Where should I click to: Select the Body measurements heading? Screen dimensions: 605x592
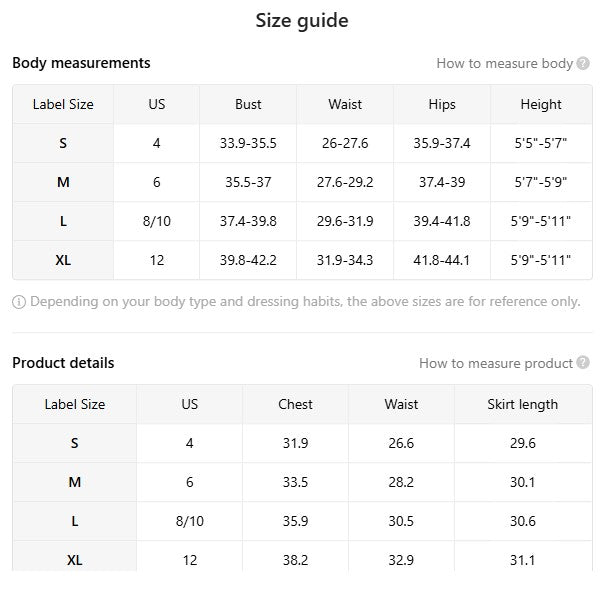[x=81, y=63]
